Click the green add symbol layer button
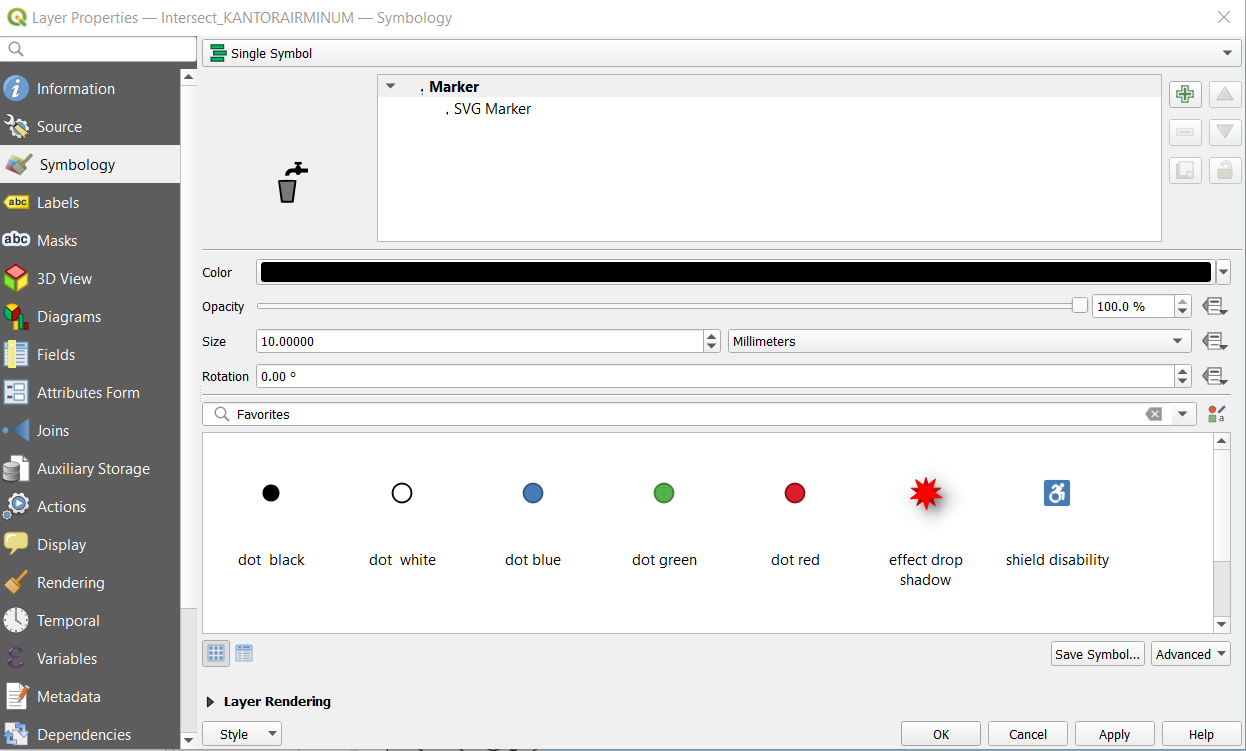This screenshot has height=751, width=1246. point(1185,95)
